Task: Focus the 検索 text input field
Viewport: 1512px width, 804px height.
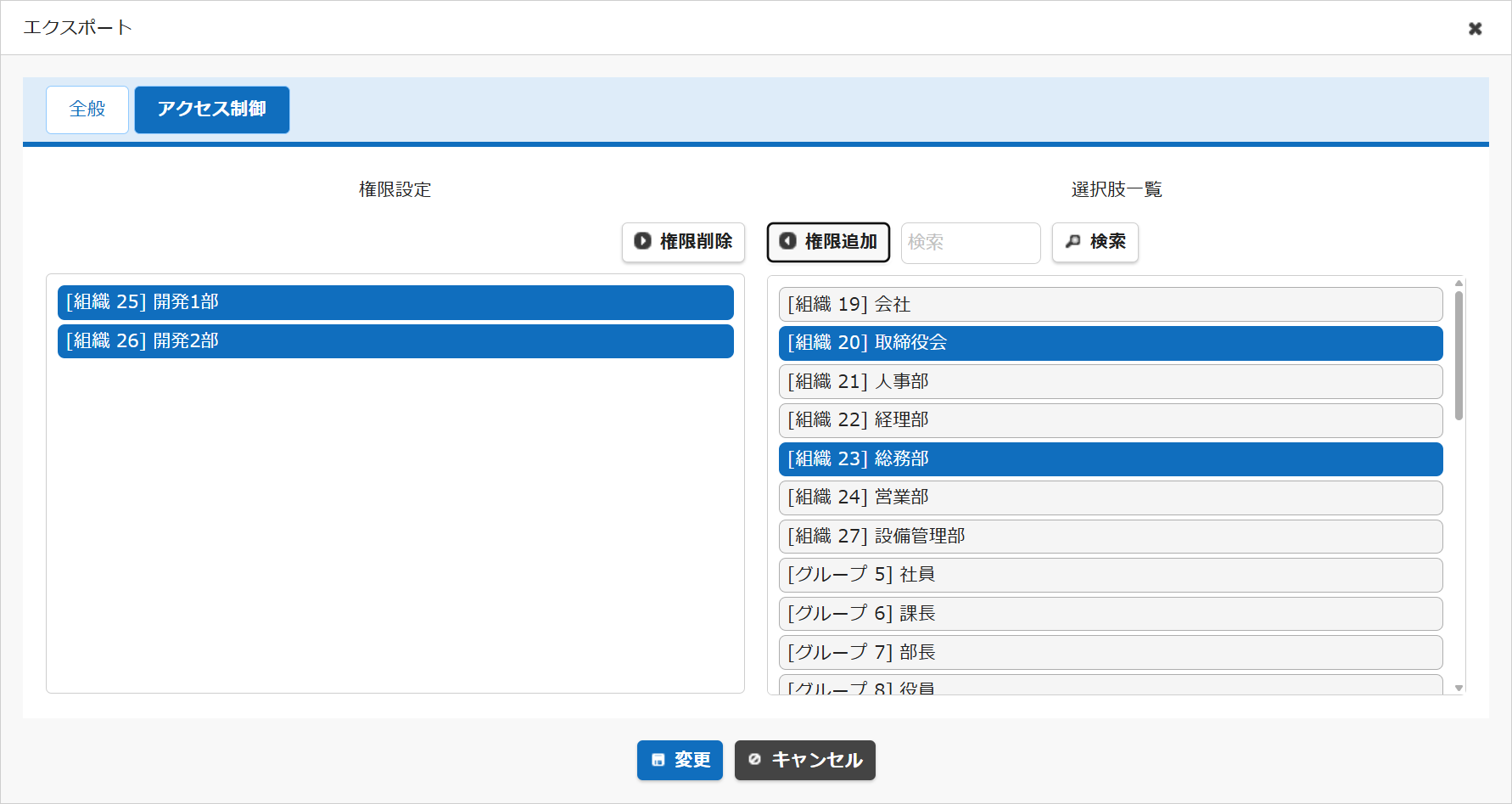Action: 971,243
